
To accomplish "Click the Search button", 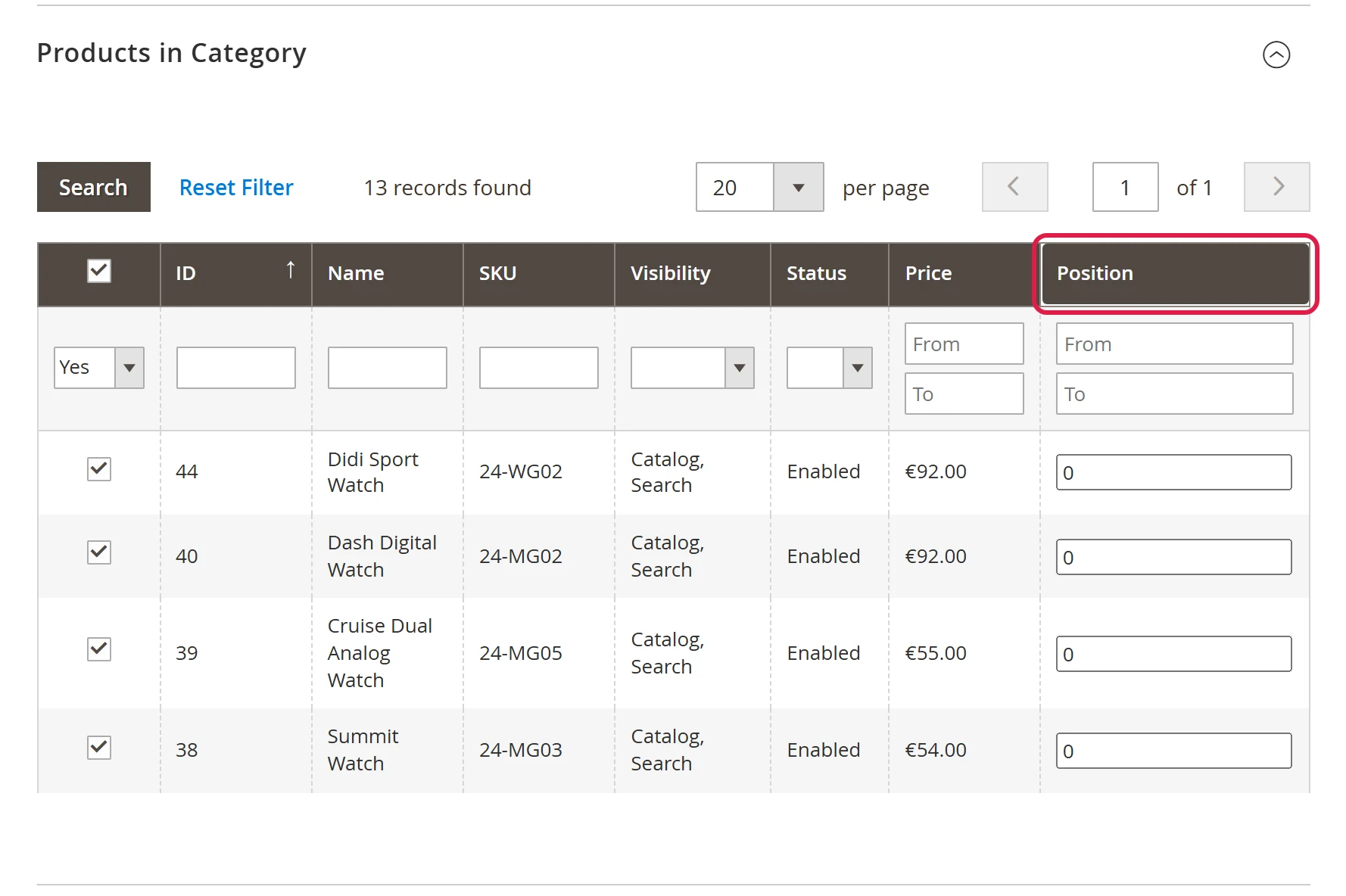I will click(94, 187).
